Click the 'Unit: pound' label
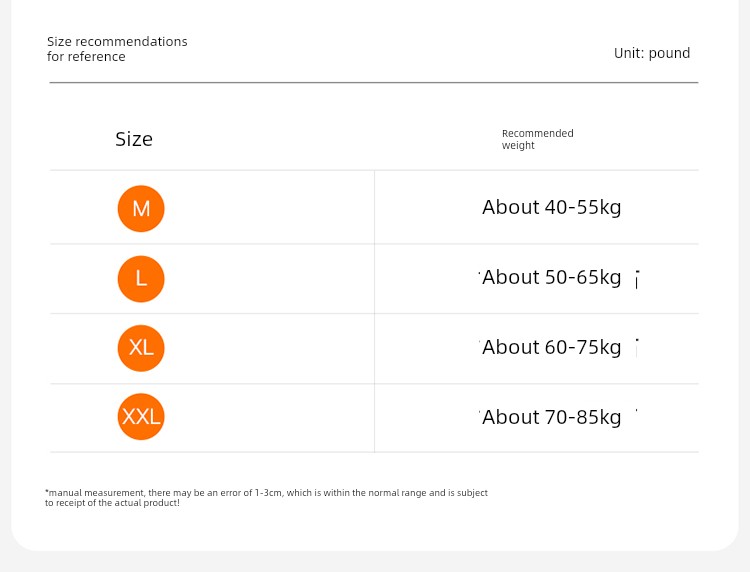The image size is (750, 572). 652,53
